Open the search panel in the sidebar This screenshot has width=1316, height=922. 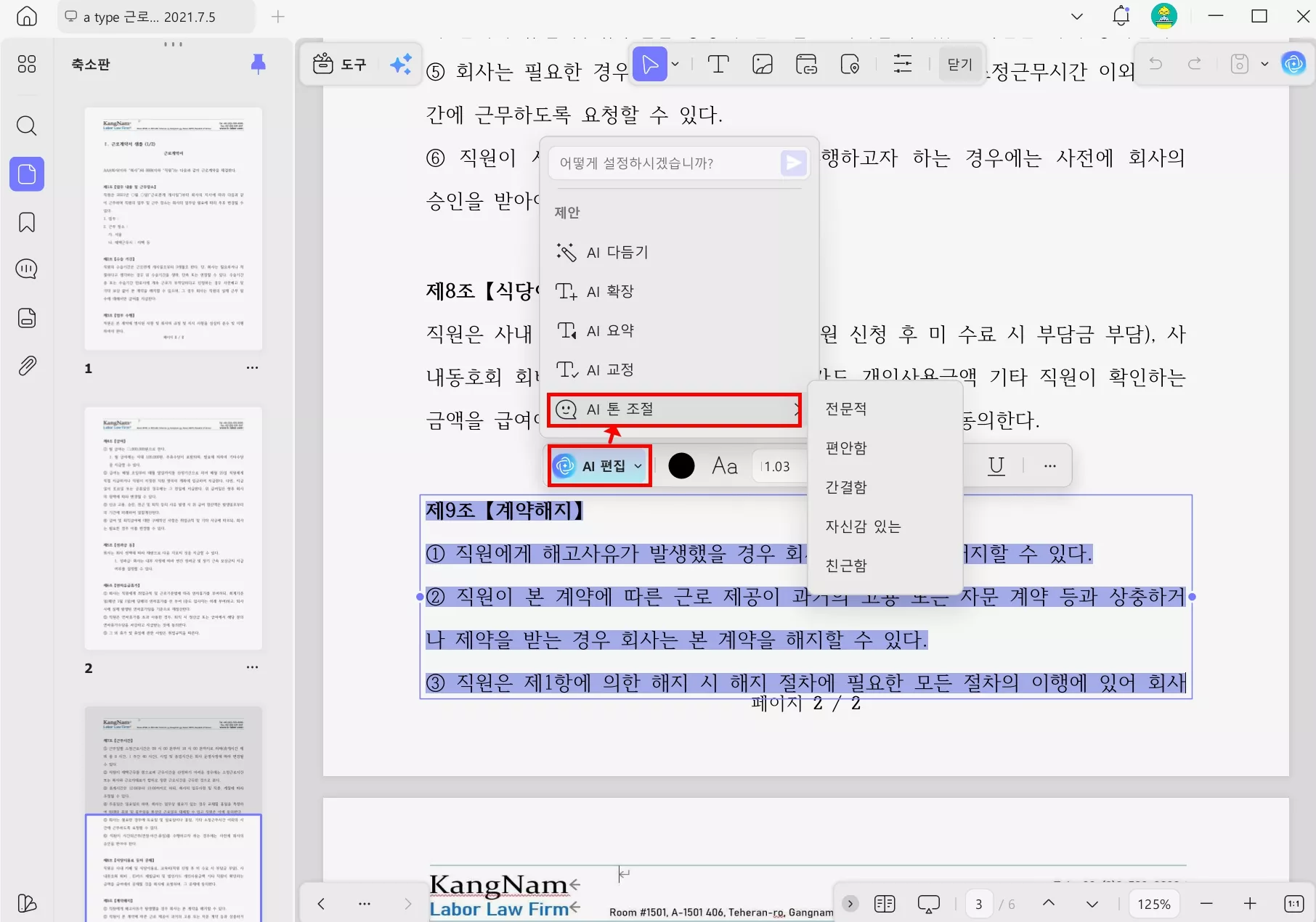[27, 126]
